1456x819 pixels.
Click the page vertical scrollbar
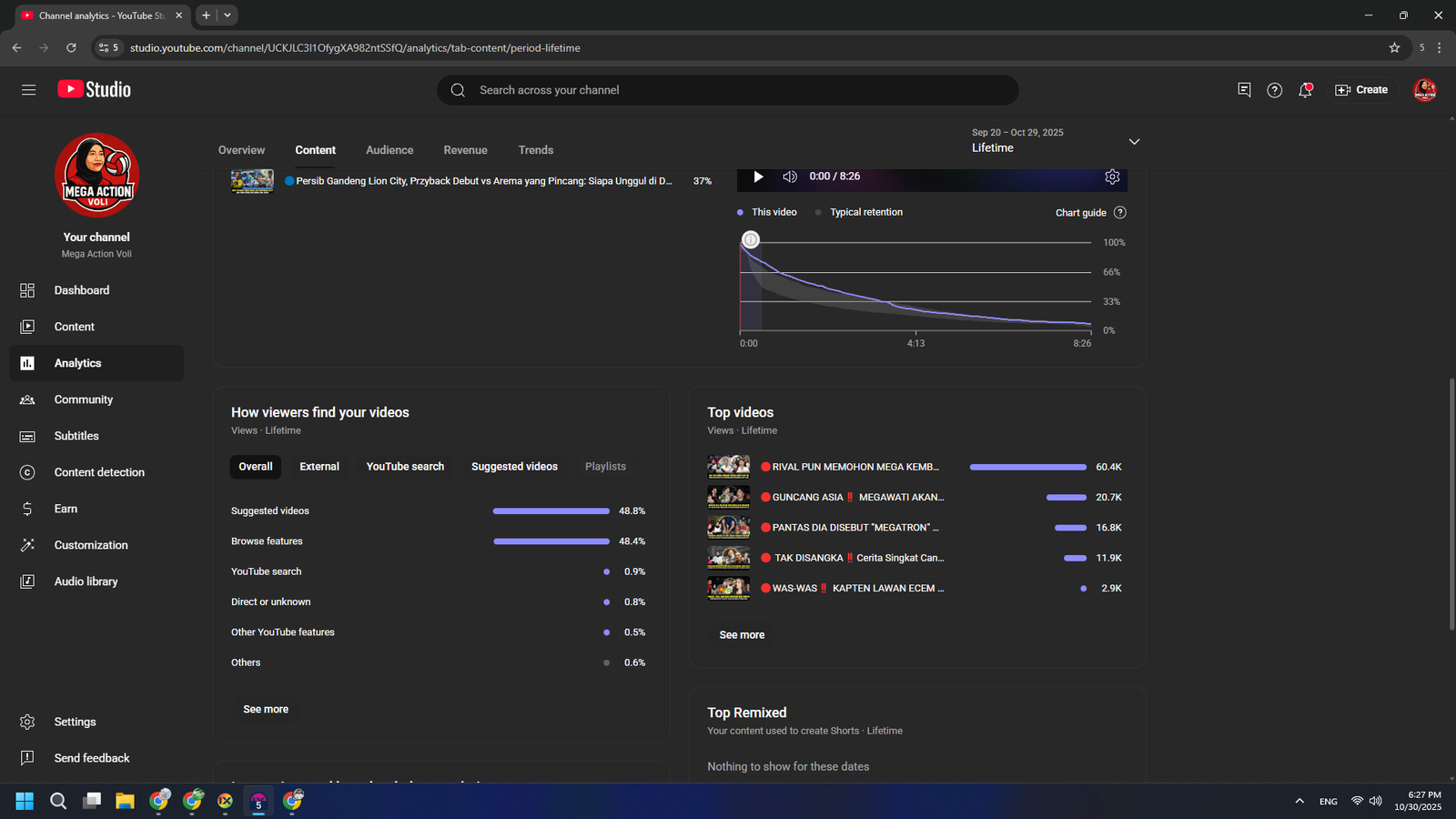click(x=1451, y=503)
